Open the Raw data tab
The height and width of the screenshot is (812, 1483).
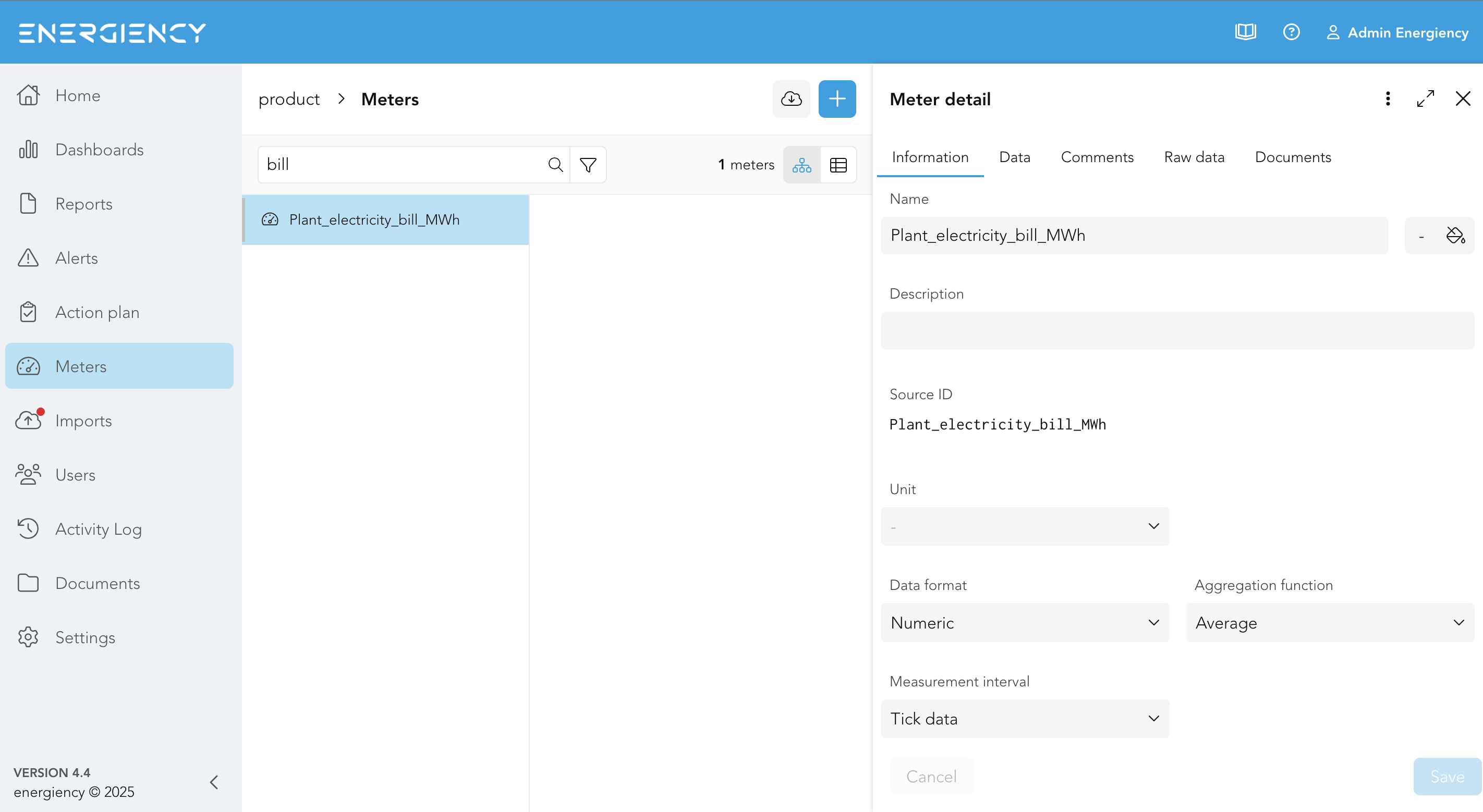pyautogui.click(x=1194, y=157)
